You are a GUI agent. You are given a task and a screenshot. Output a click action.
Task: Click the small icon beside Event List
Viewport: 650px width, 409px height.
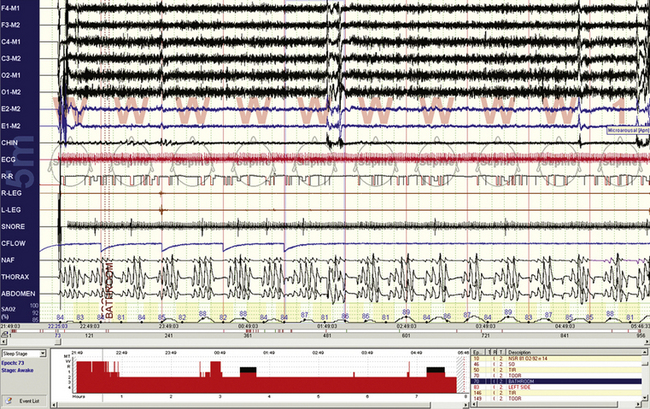tap(10, 398)
